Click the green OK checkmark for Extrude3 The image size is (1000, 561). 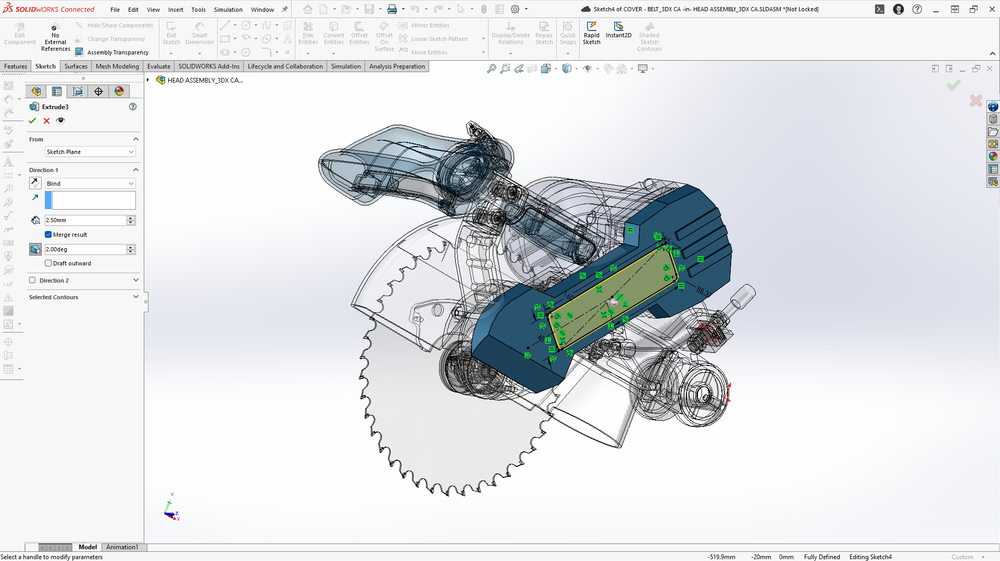click(32, 120)
